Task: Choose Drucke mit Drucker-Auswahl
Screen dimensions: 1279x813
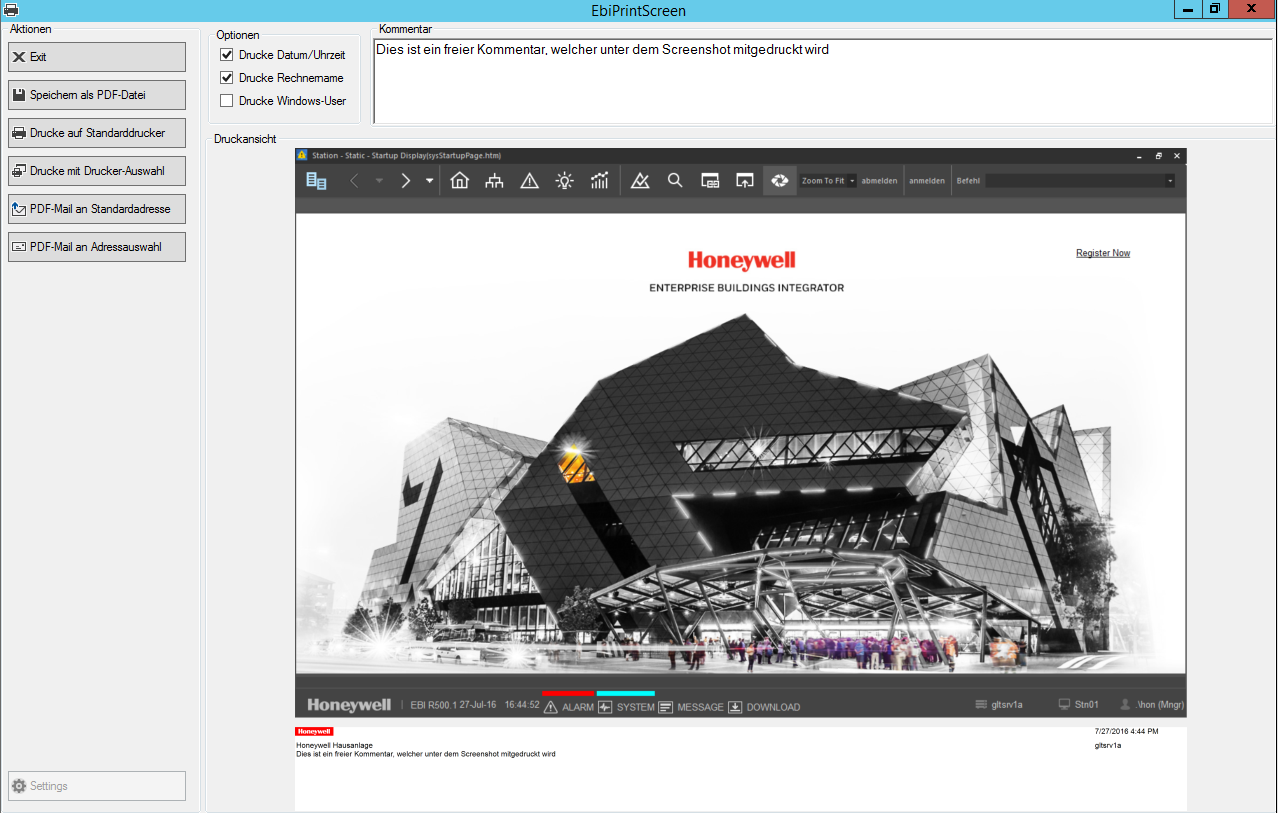Action: coord(97,171)
